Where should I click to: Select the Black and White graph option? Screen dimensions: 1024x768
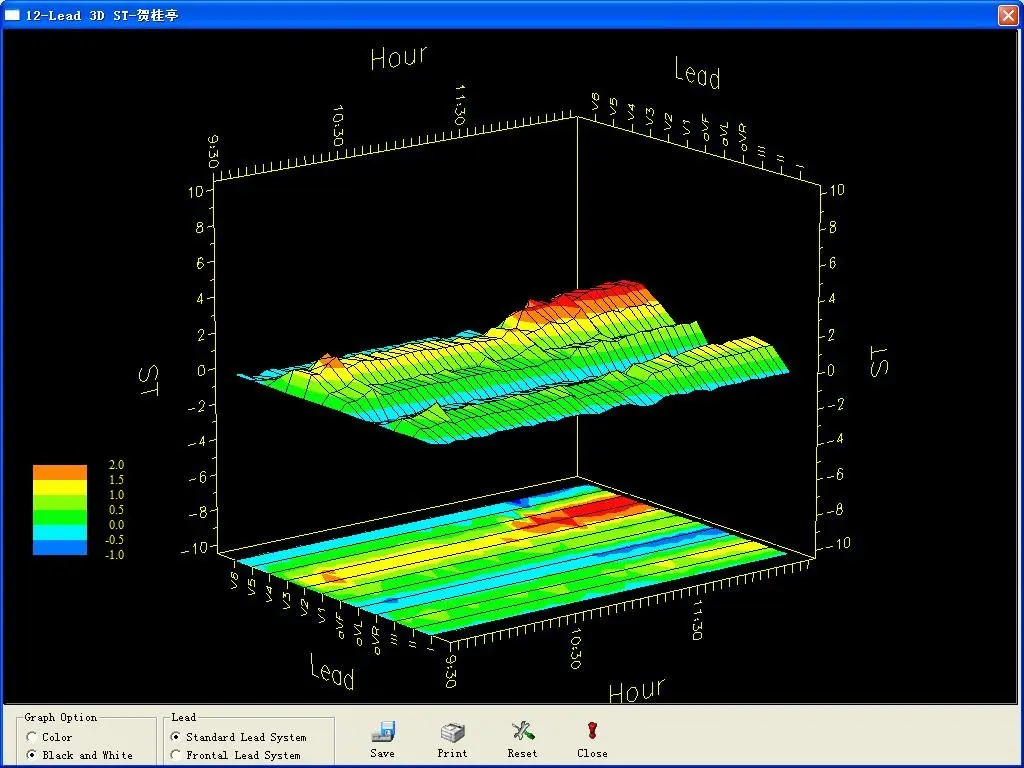33,755
